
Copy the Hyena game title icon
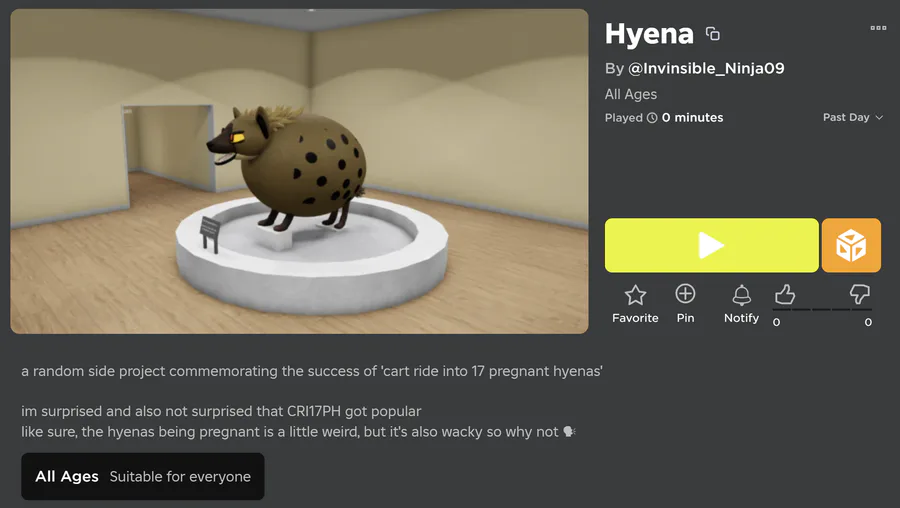(x=712, y=34)
